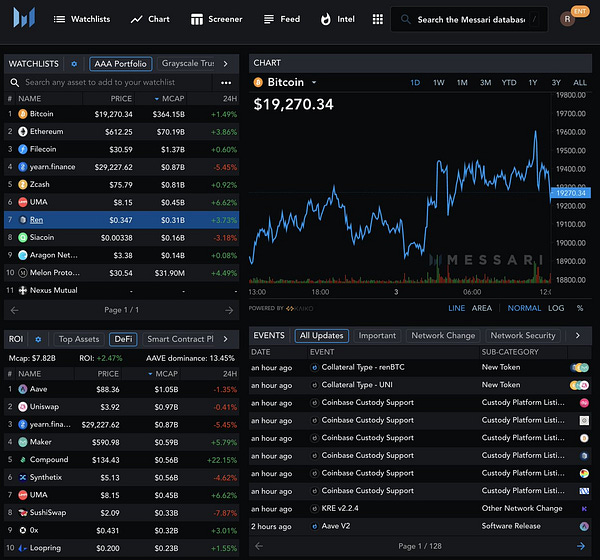Open Aave V2 event entry
The image size is (600, 560).
coord(336,526)
